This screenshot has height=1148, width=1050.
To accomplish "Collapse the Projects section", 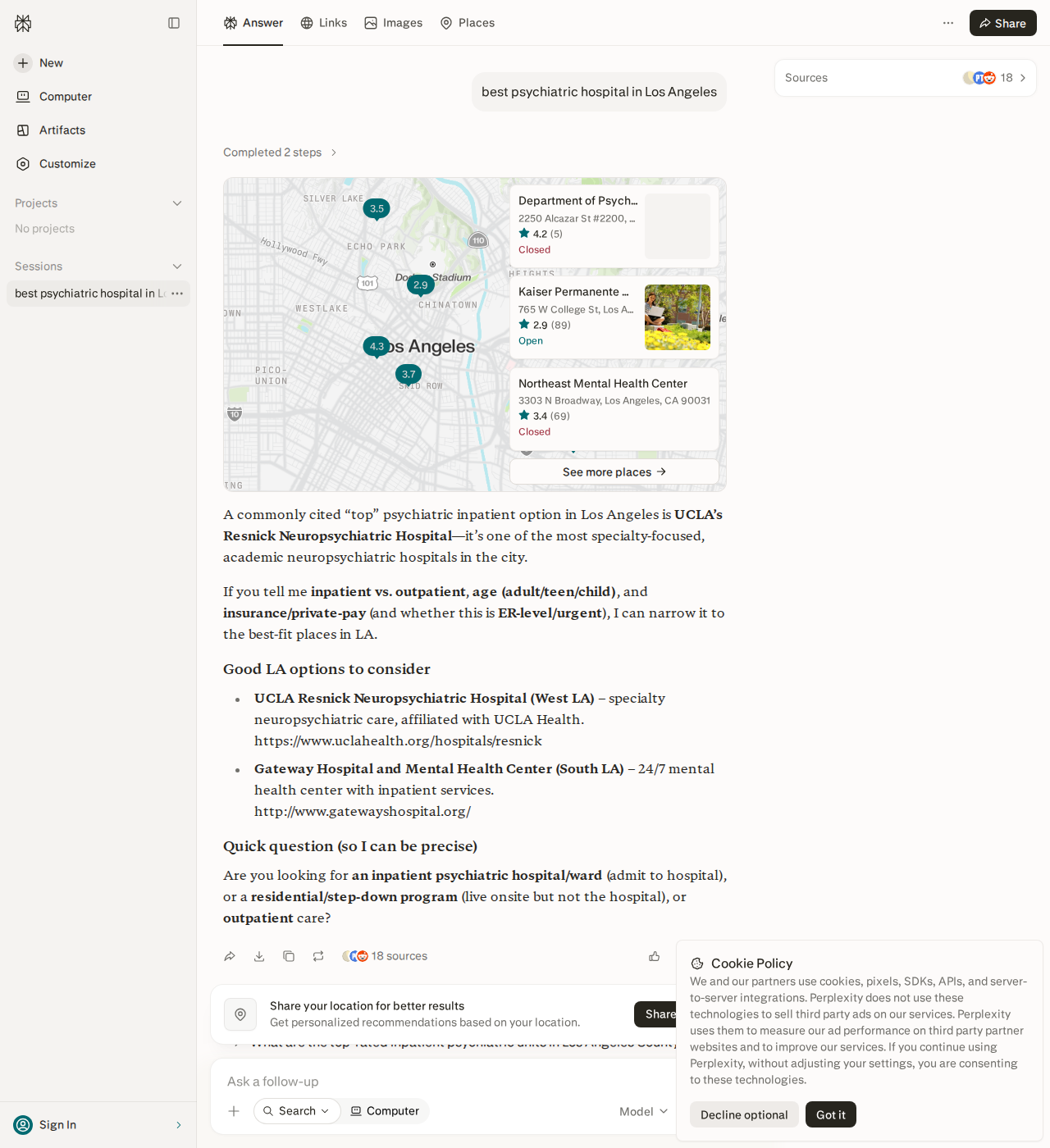I will tap(177, 203).
